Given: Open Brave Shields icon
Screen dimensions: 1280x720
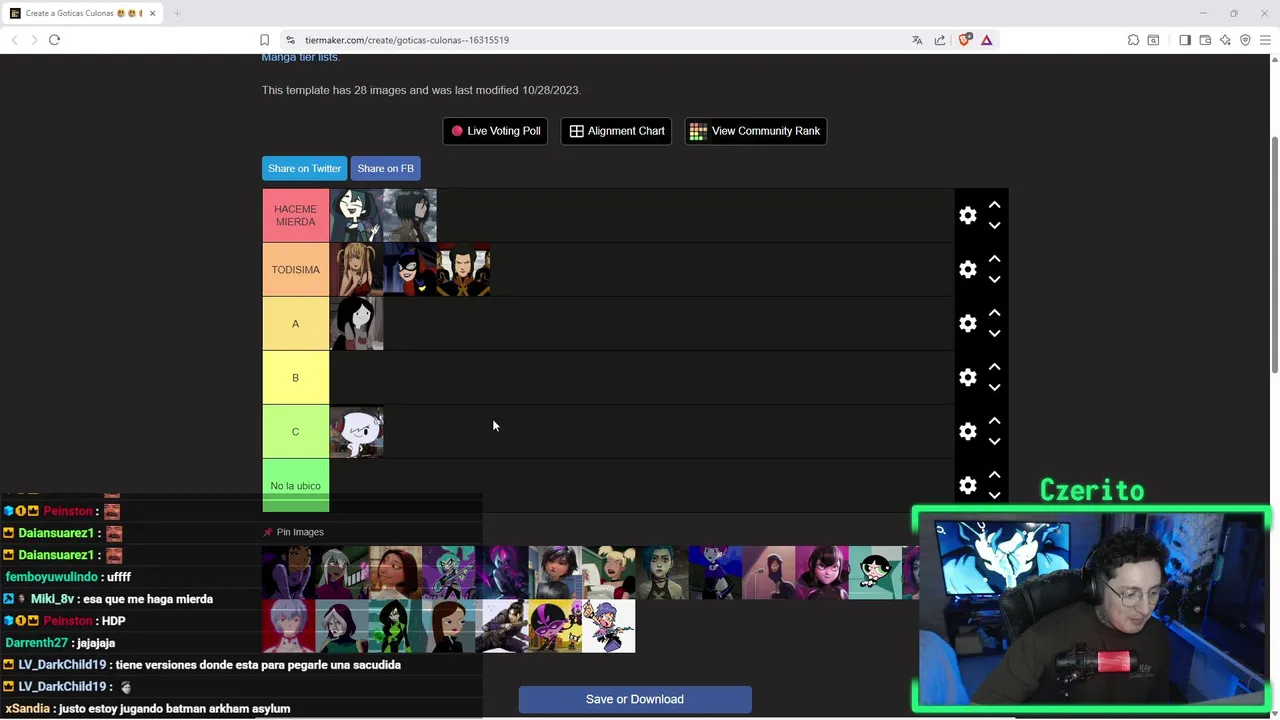Looking at the screenshot, I should 965,40.
